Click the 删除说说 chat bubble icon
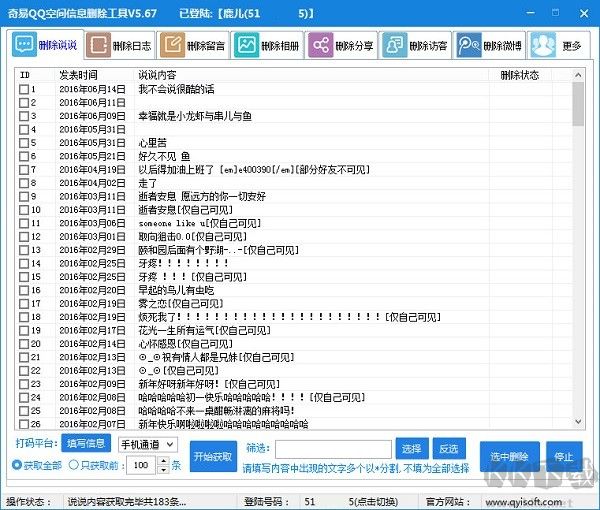The image size is (600, 510). [24, 44]
